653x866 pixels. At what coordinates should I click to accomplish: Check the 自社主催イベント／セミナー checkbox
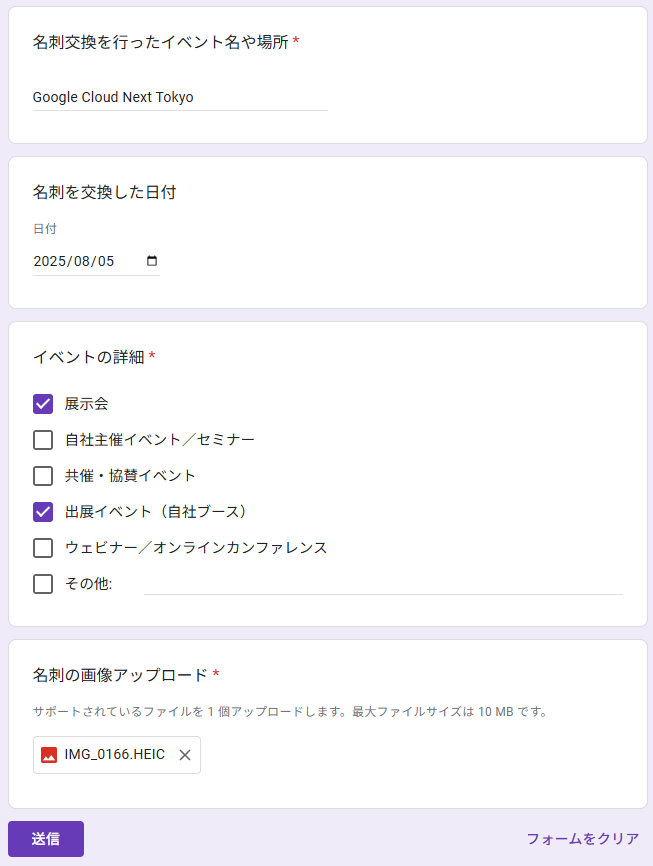click(x=43, y=440)
